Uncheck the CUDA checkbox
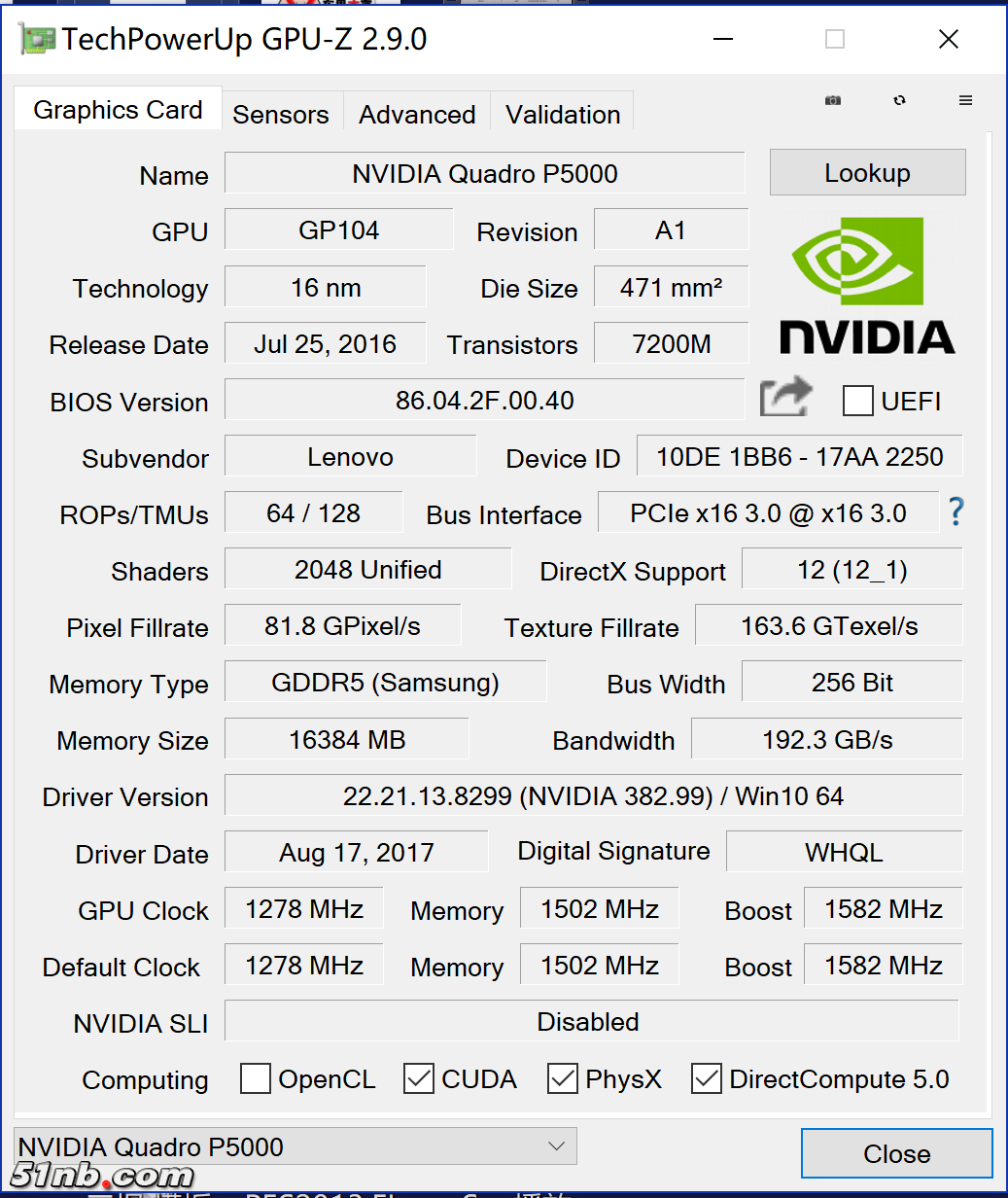Screen dimensions: 1008x1198 click(x=419, y=1078)
